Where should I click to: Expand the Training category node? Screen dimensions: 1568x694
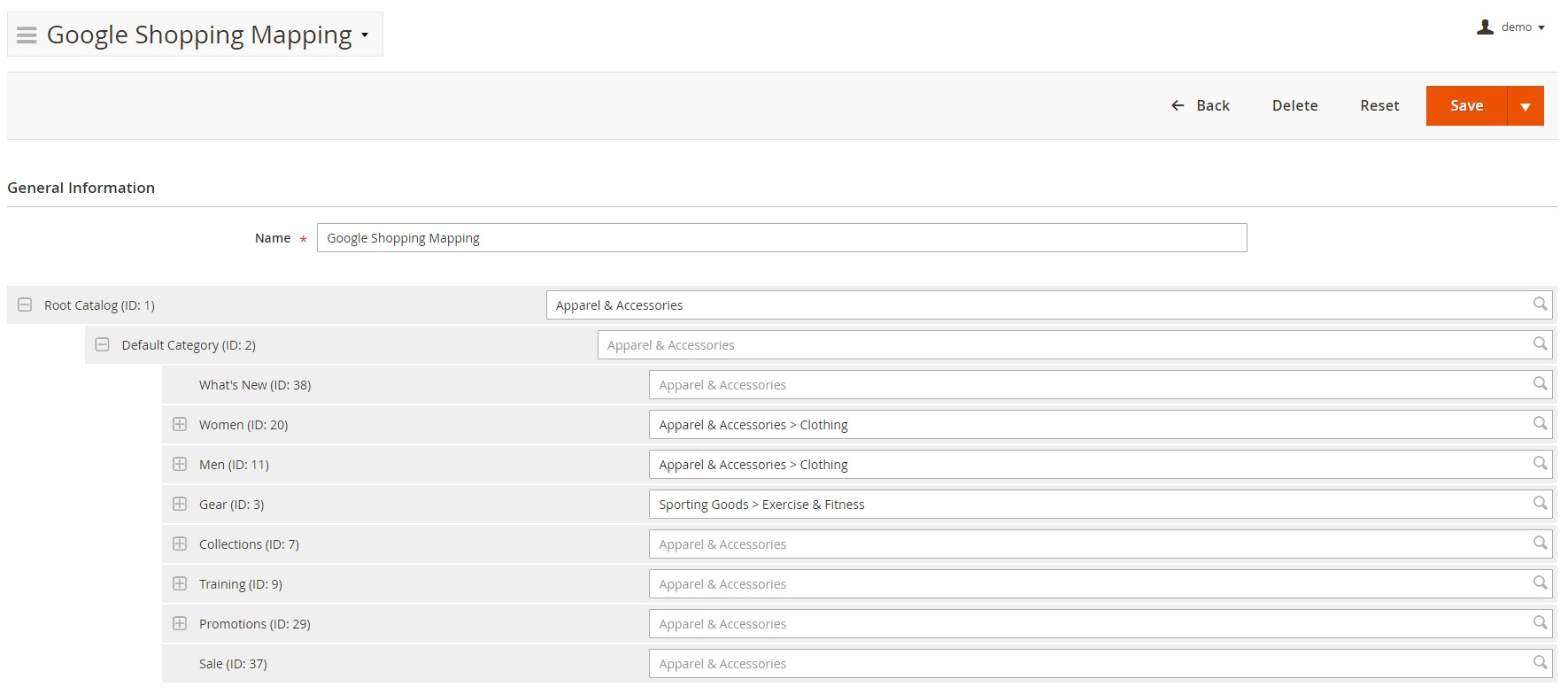(180, 583)
